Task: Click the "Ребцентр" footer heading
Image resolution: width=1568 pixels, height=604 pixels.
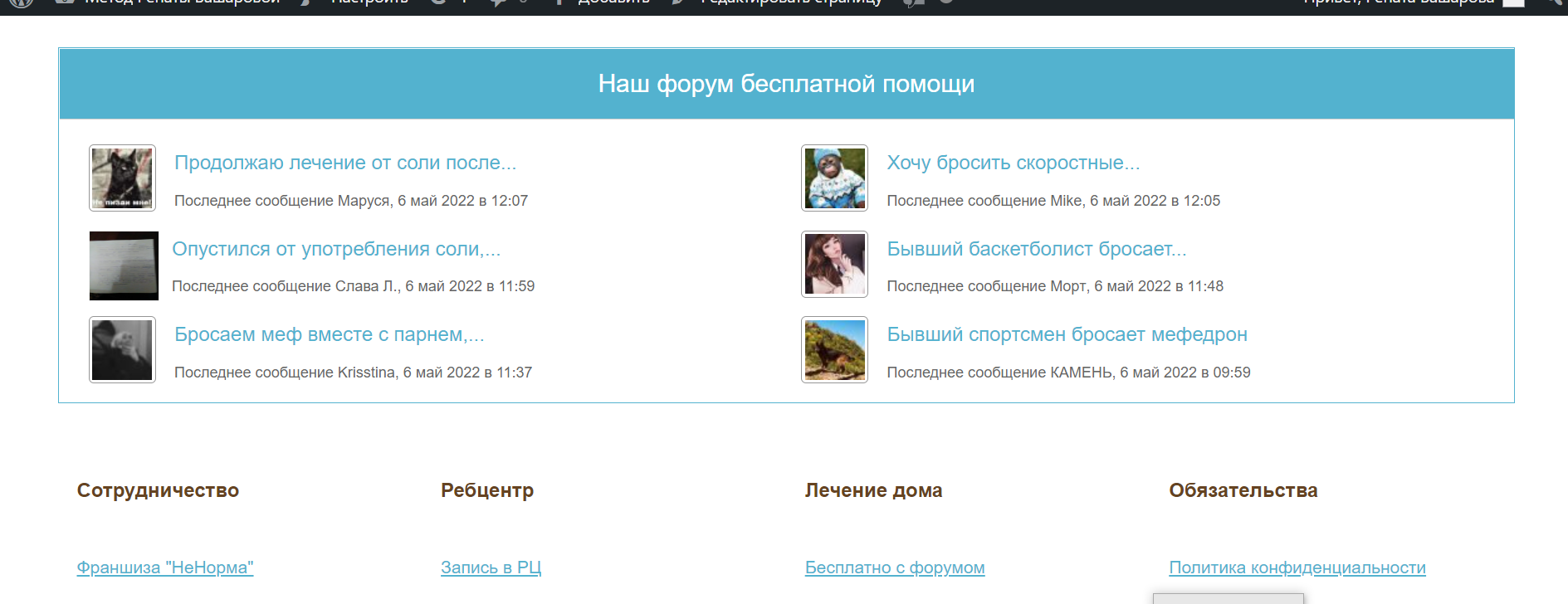Action: point(487,490)
